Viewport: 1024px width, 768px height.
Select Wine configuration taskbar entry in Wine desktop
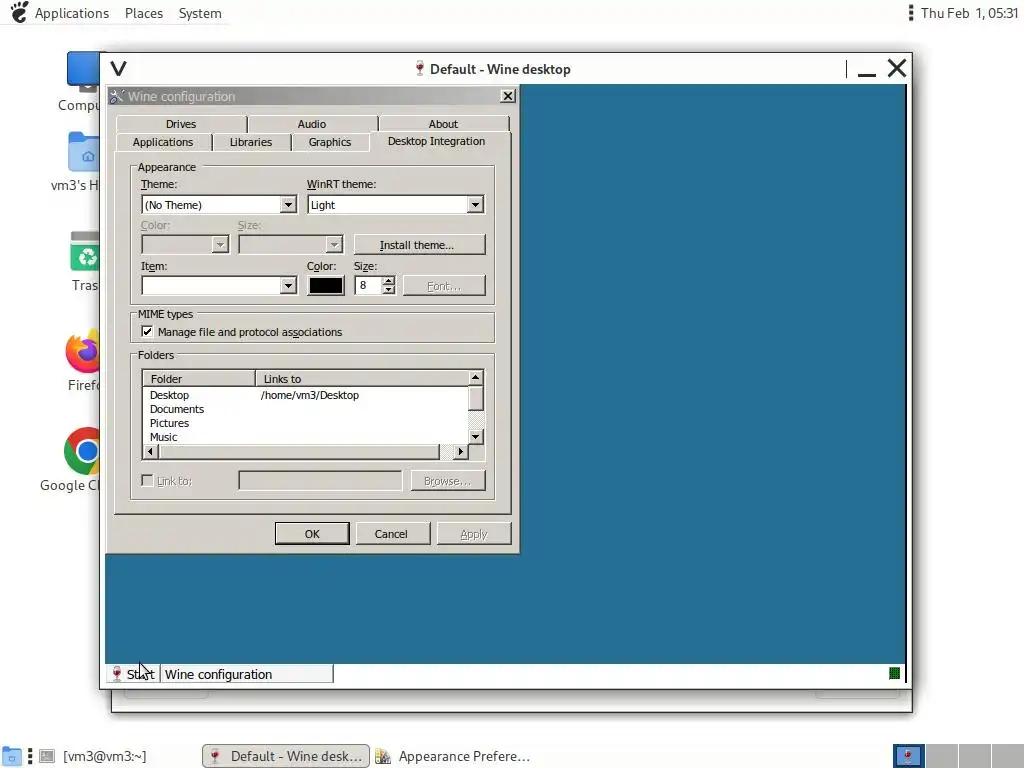coord(248,674)
